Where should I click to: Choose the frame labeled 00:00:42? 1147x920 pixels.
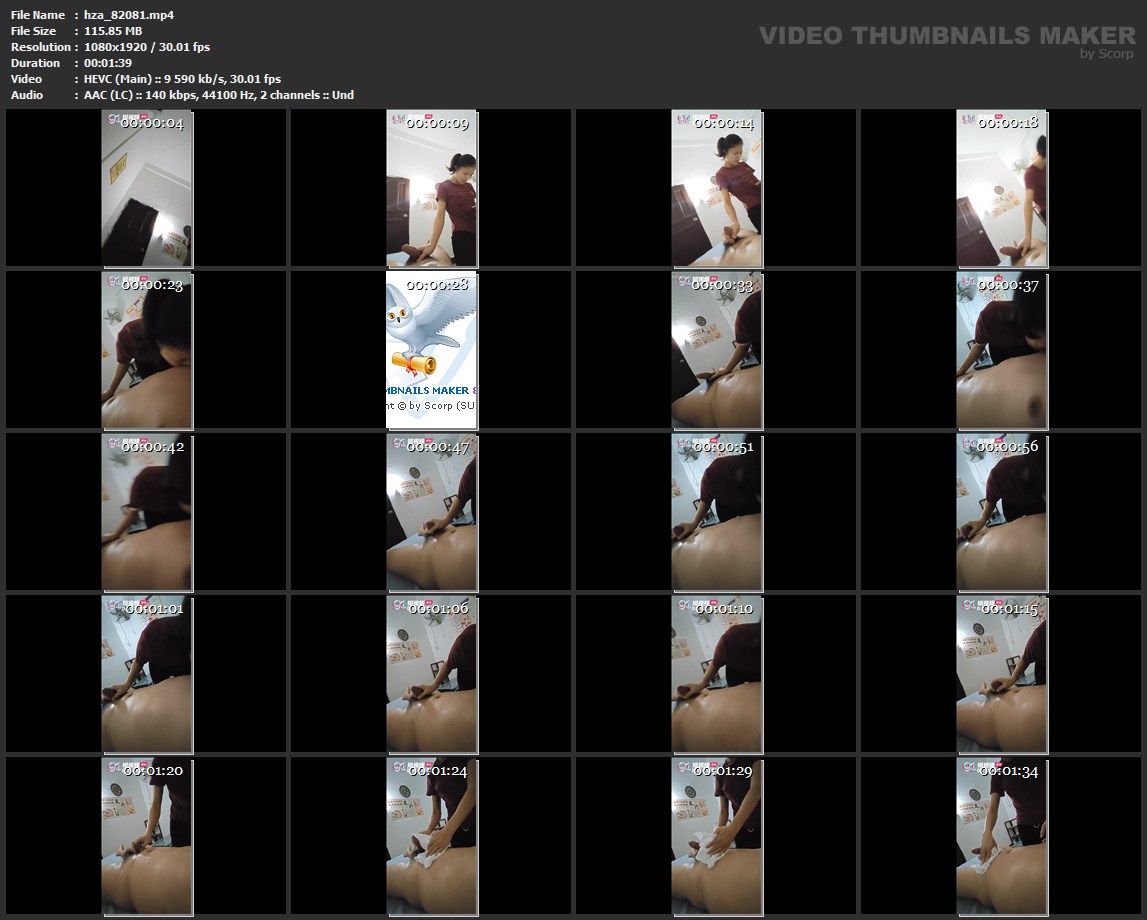(147, 512)
